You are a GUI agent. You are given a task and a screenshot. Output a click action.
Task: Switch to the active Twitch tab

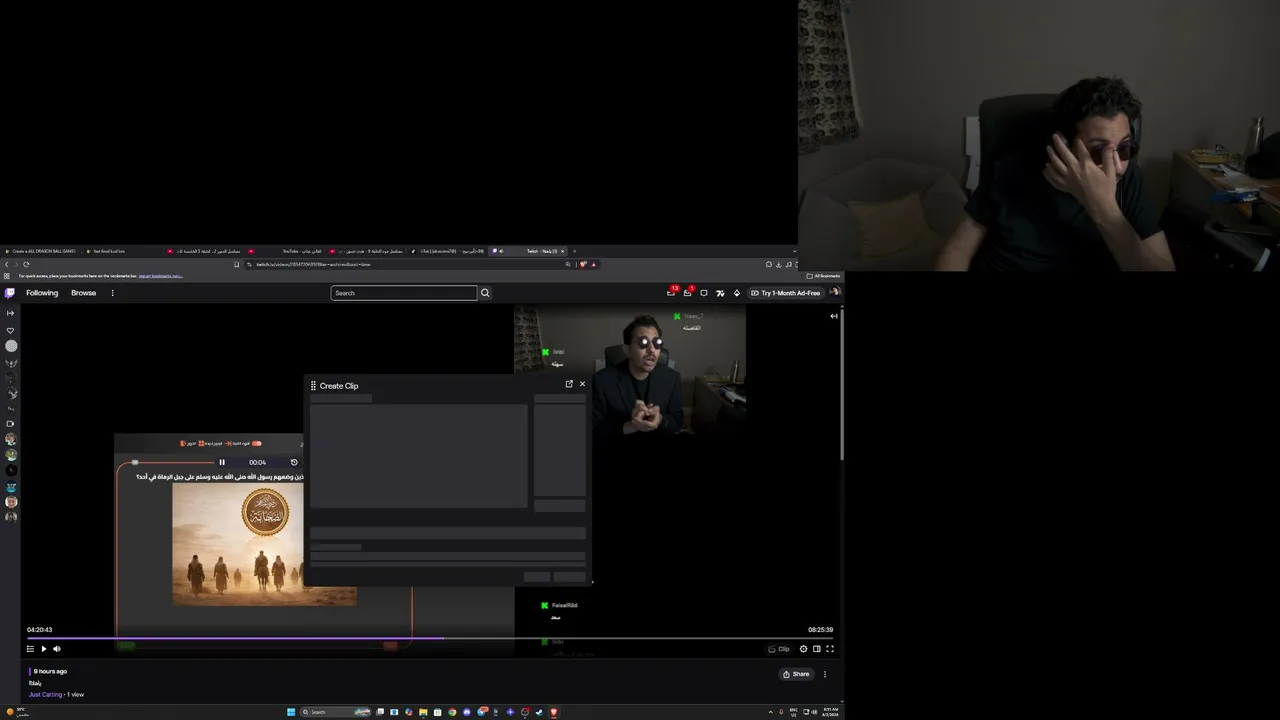tap(528, 251)
